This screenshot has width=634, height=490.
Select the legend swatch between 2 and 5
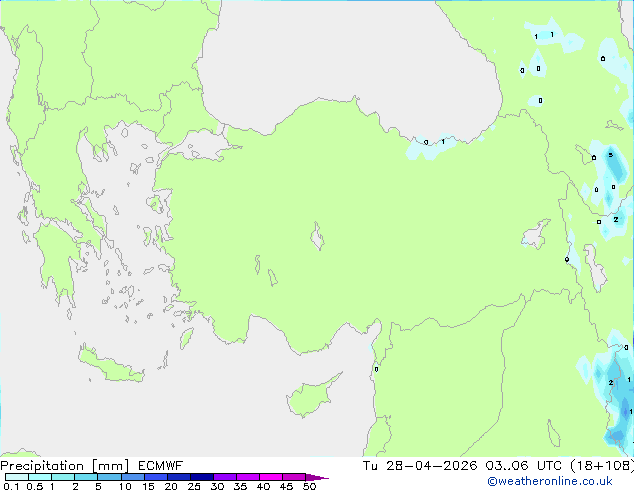[x=86, y=477]
